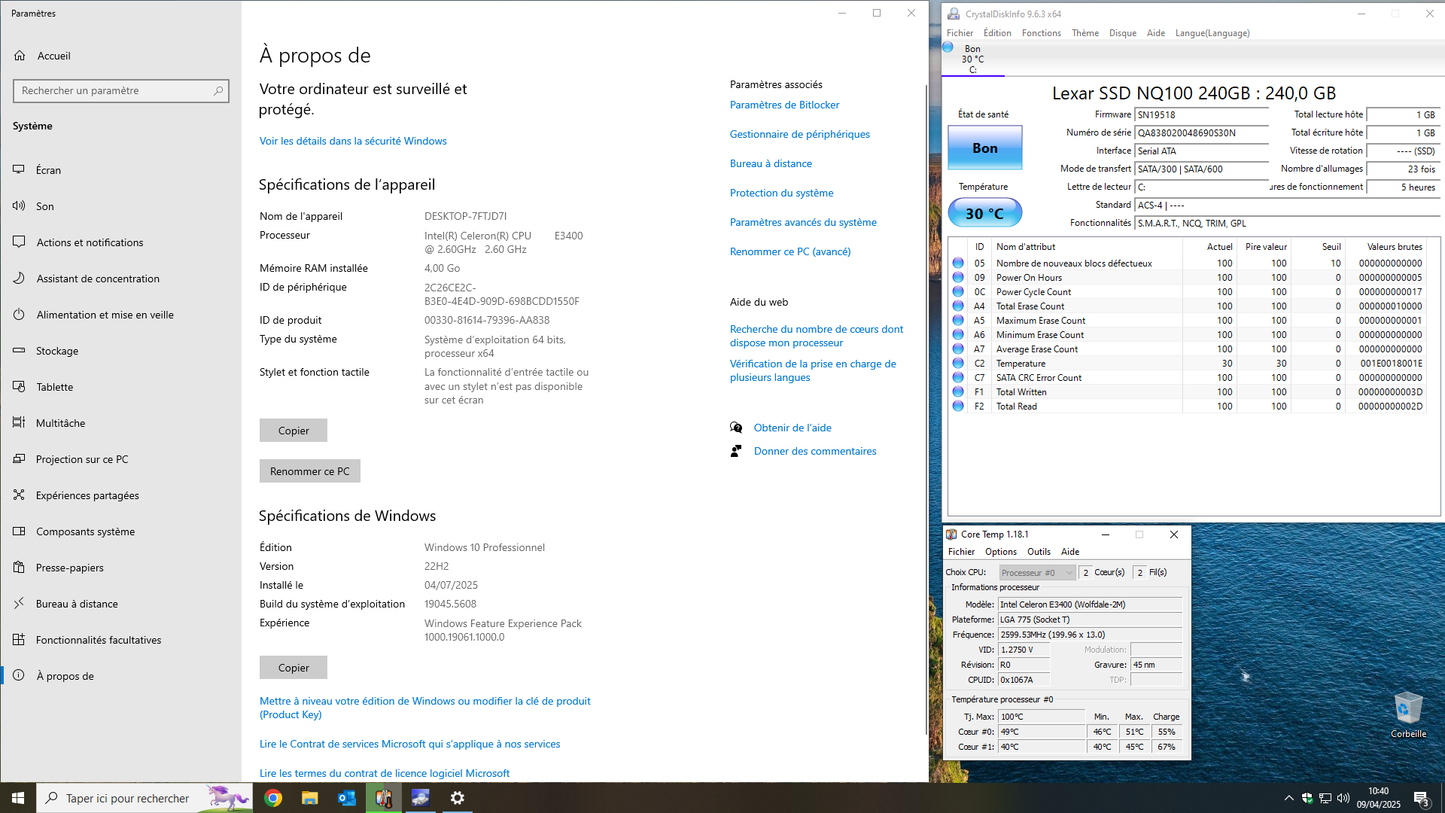Image resolution: width=1445 pixels, height=813 pixels.
Task: Open Google Chrome from the taskbar
Action: 273,798
